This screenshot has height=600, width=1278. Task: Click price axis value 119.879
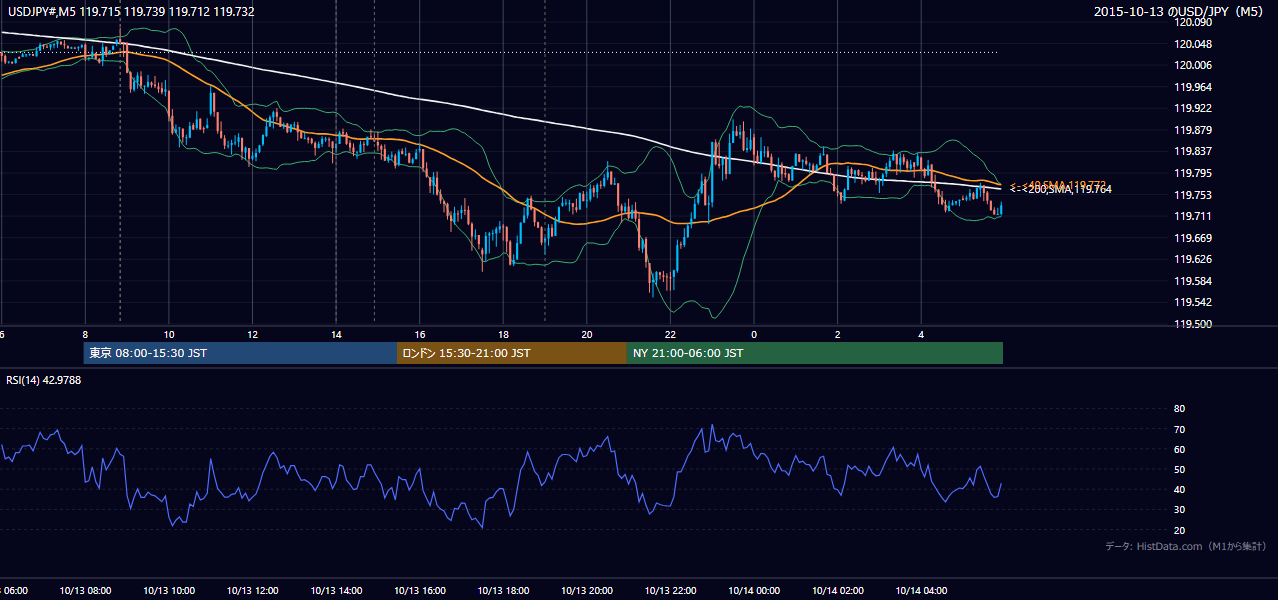(x=1194, y=130)
